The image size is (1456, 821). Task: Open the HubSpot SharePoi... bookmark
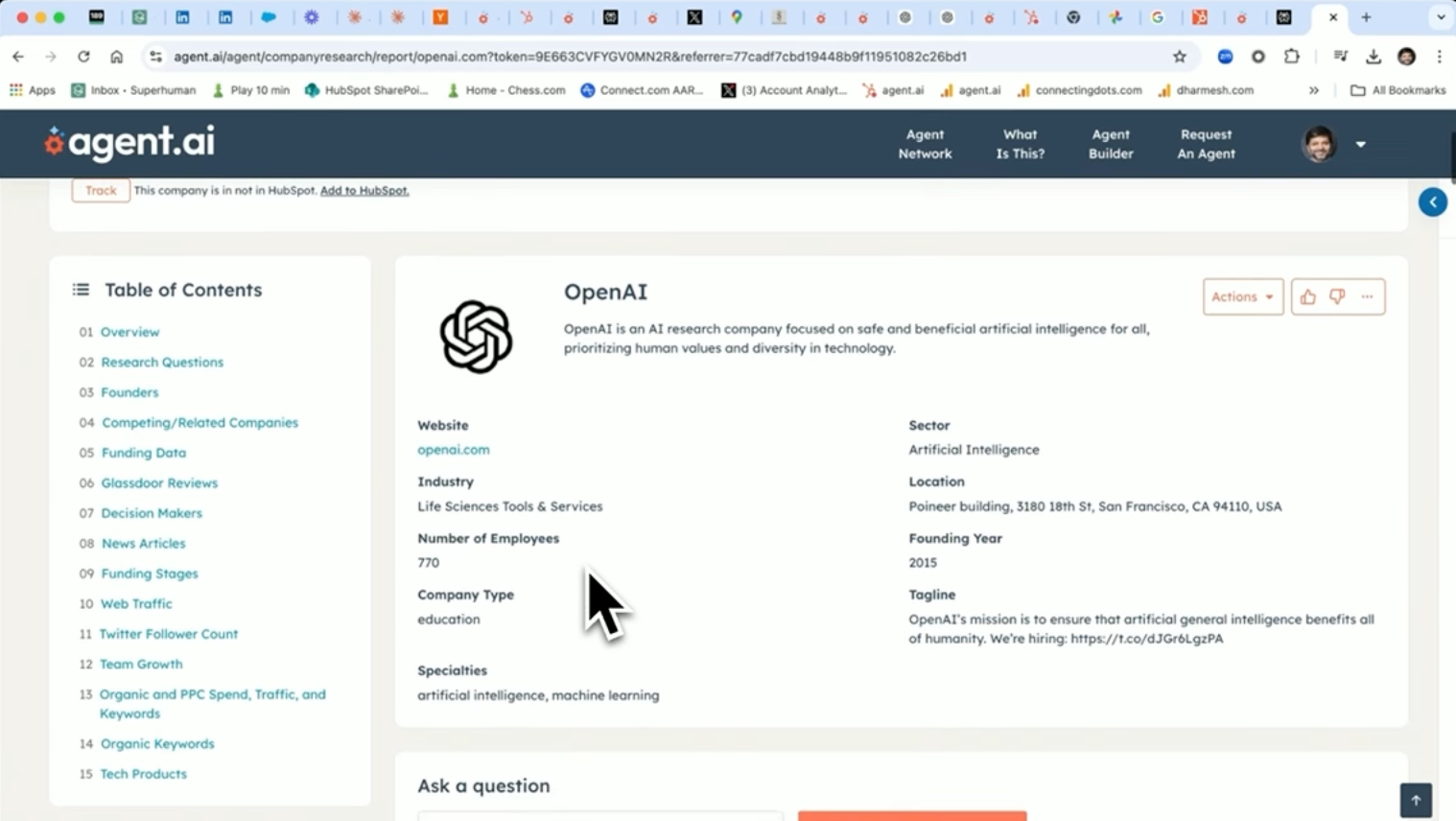(366, 90)
